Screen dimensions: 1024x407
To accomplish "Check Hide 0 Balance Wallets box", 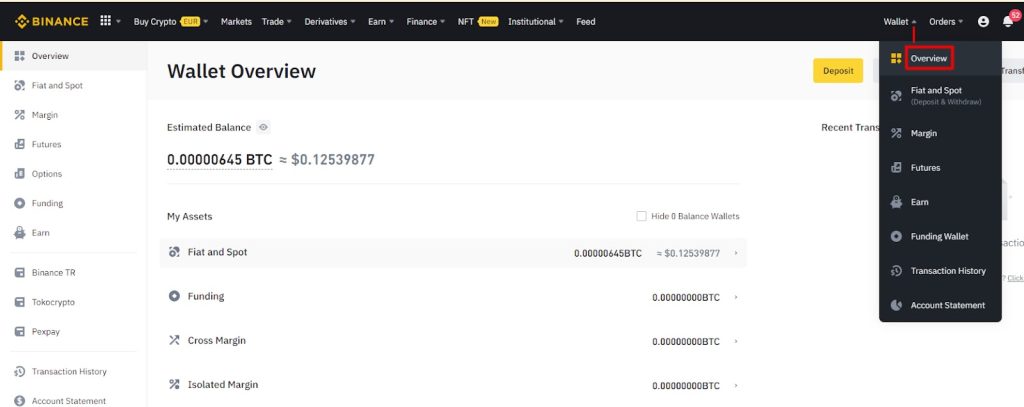I will pos(641,216).
